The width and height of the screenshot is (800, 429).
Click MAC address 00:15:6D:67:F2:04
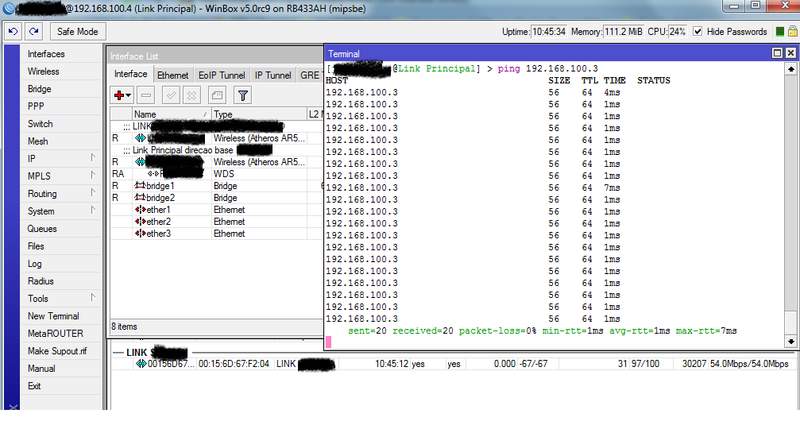(x=234, y=364)
